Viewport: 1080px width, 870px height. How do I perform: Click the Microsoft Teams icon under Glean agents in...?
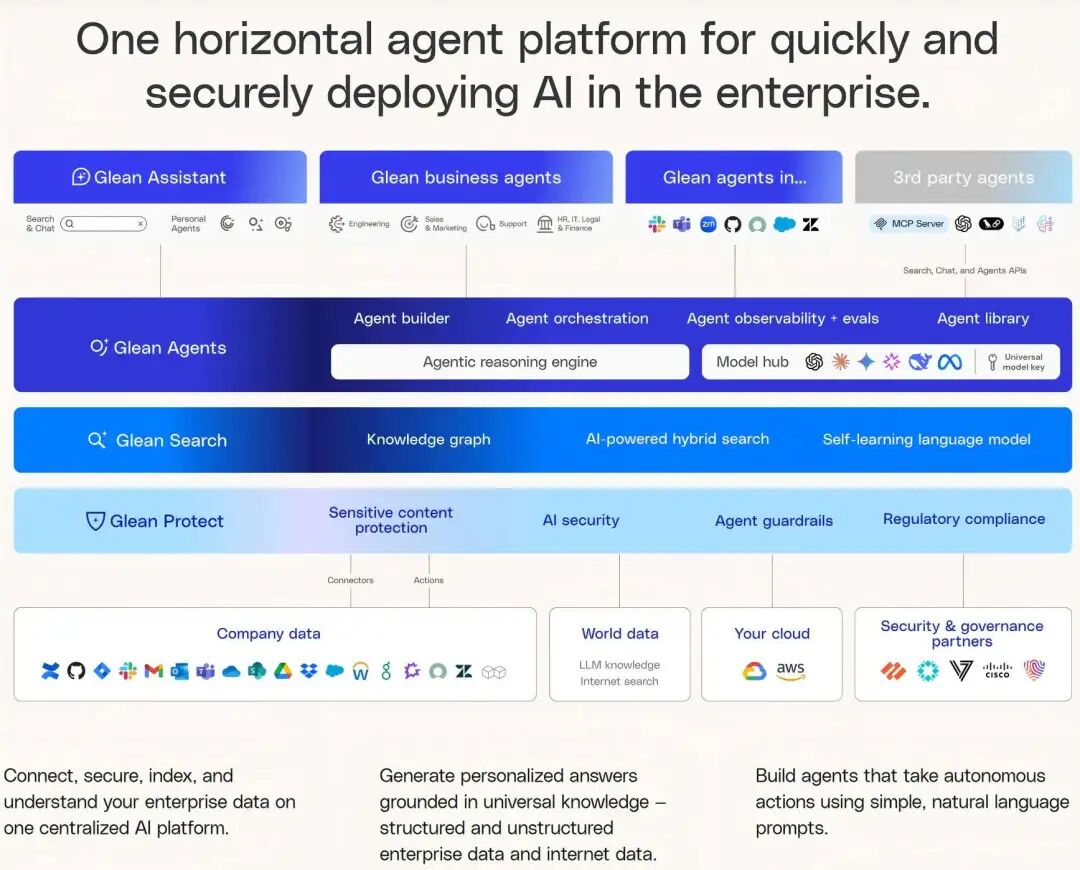coord(682,224)
